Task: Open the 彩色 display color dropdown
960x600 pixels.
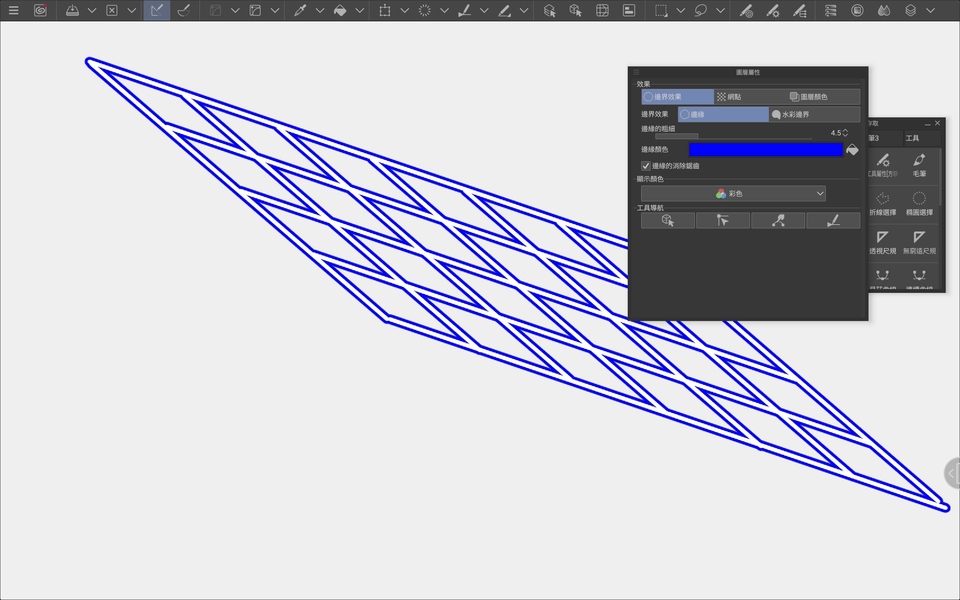Action: [733, 193]
